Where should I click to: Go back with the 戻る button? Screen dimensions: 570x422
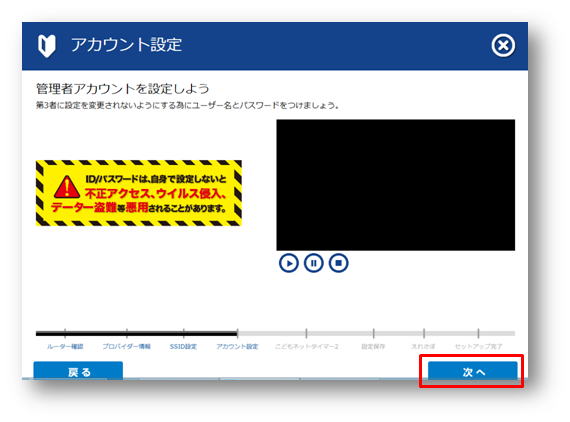pos(78,371)
